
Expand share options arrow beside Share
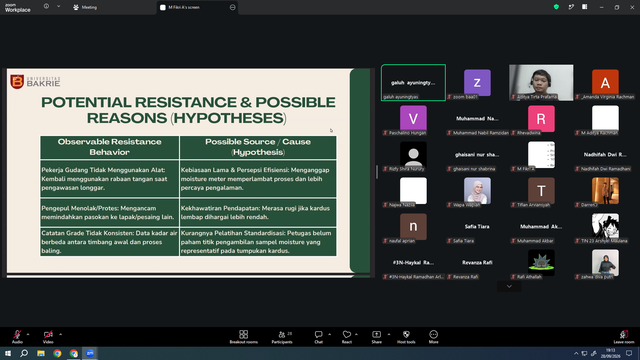[x=389, y=334]
